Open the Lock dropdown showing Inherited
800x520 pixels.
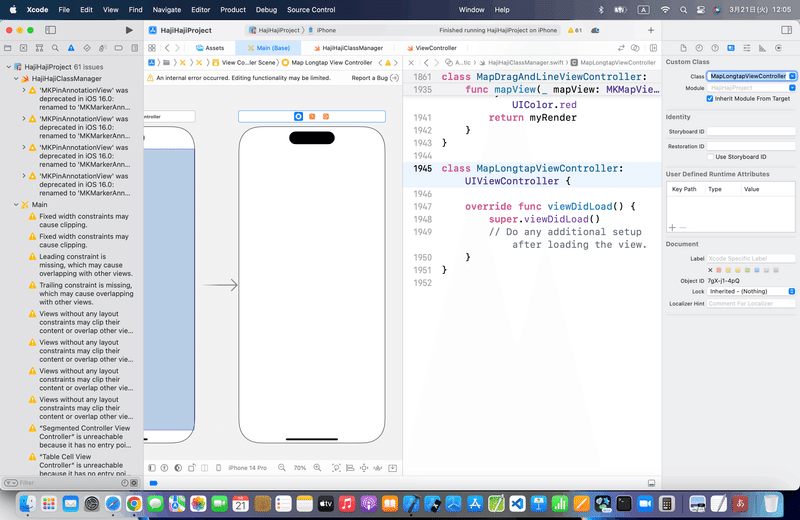point(751,291)
